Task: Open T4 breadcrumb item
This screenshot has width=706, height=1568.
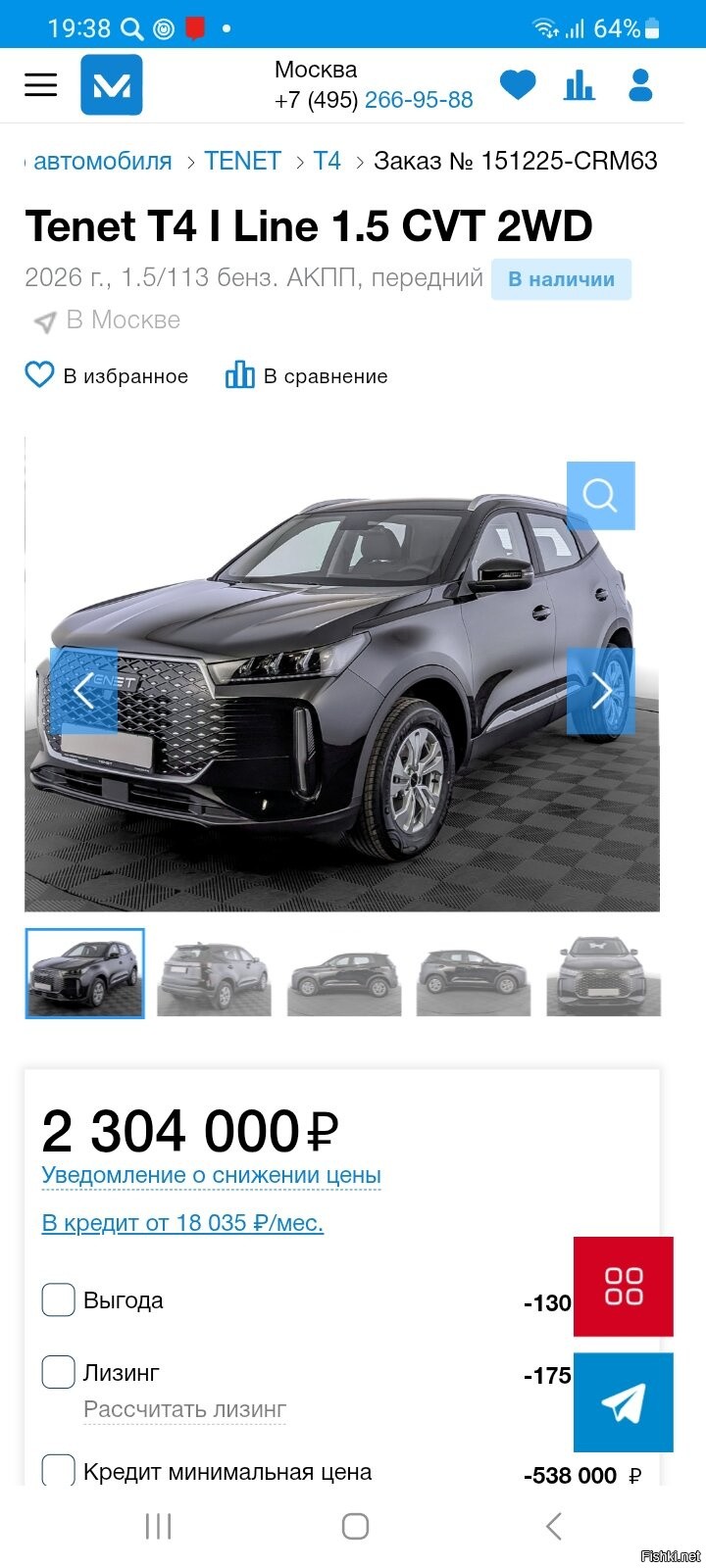Action: click(327, 161)
